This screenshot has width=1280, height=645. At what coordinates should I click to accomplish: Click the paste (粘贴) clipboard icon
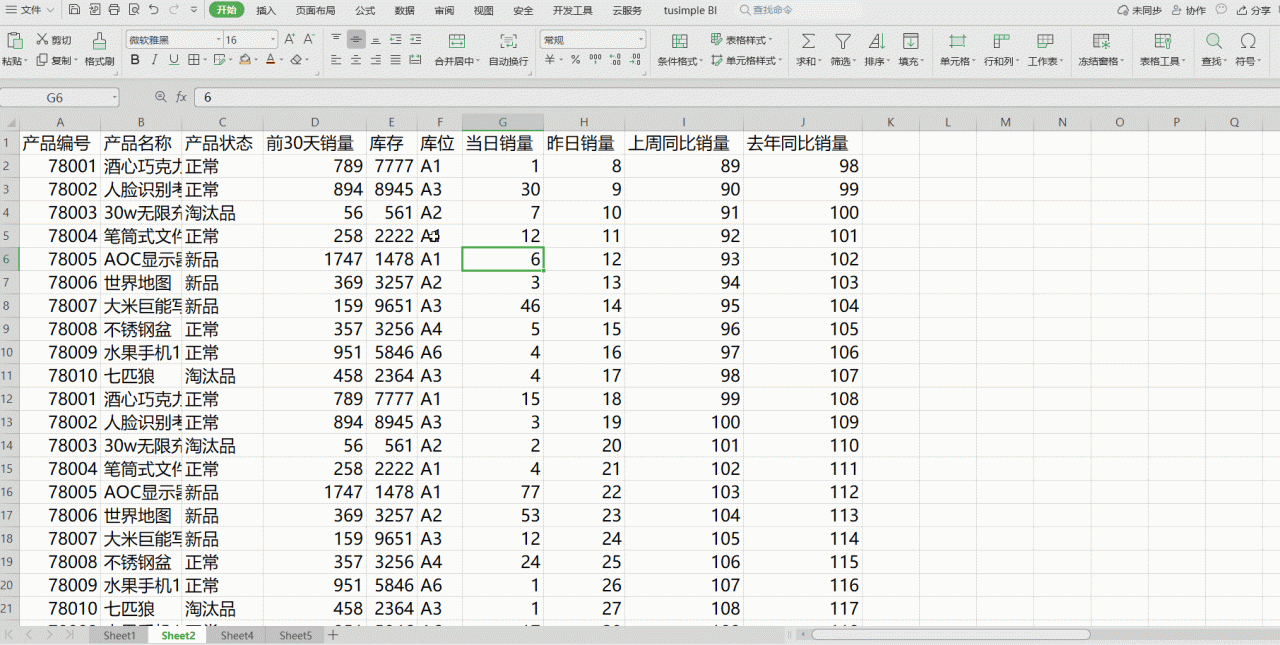pyautogui.click(x=14, y=41)
